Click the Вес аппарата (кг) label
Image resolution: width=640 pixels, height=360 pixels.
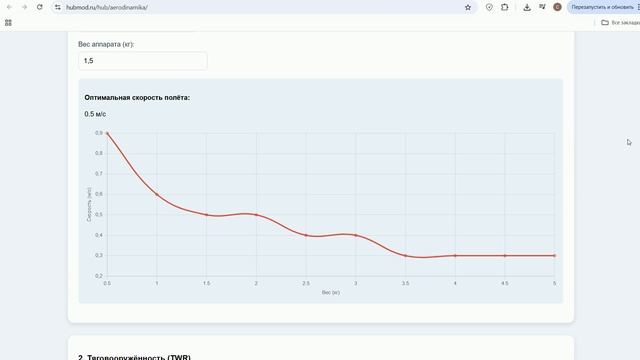(x=106, y=44)
